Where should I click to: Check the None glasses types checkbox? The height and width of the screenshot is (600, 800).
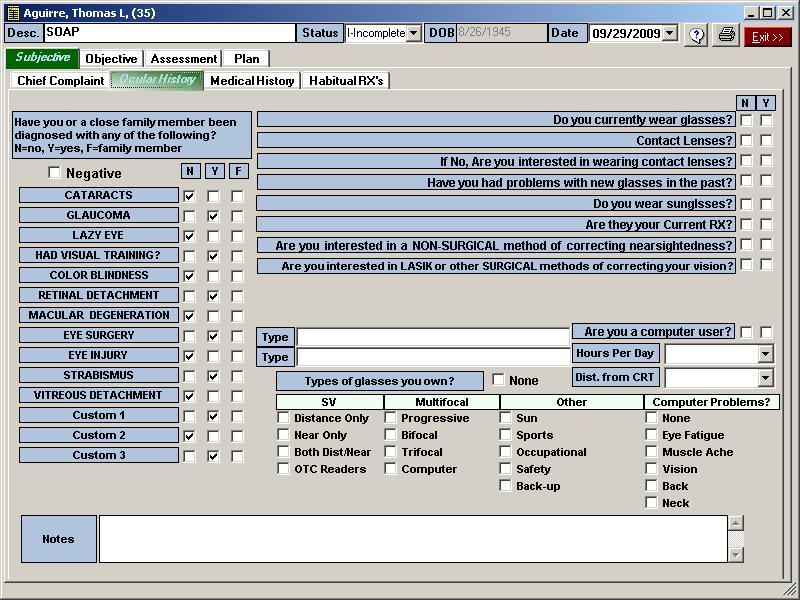498,380
